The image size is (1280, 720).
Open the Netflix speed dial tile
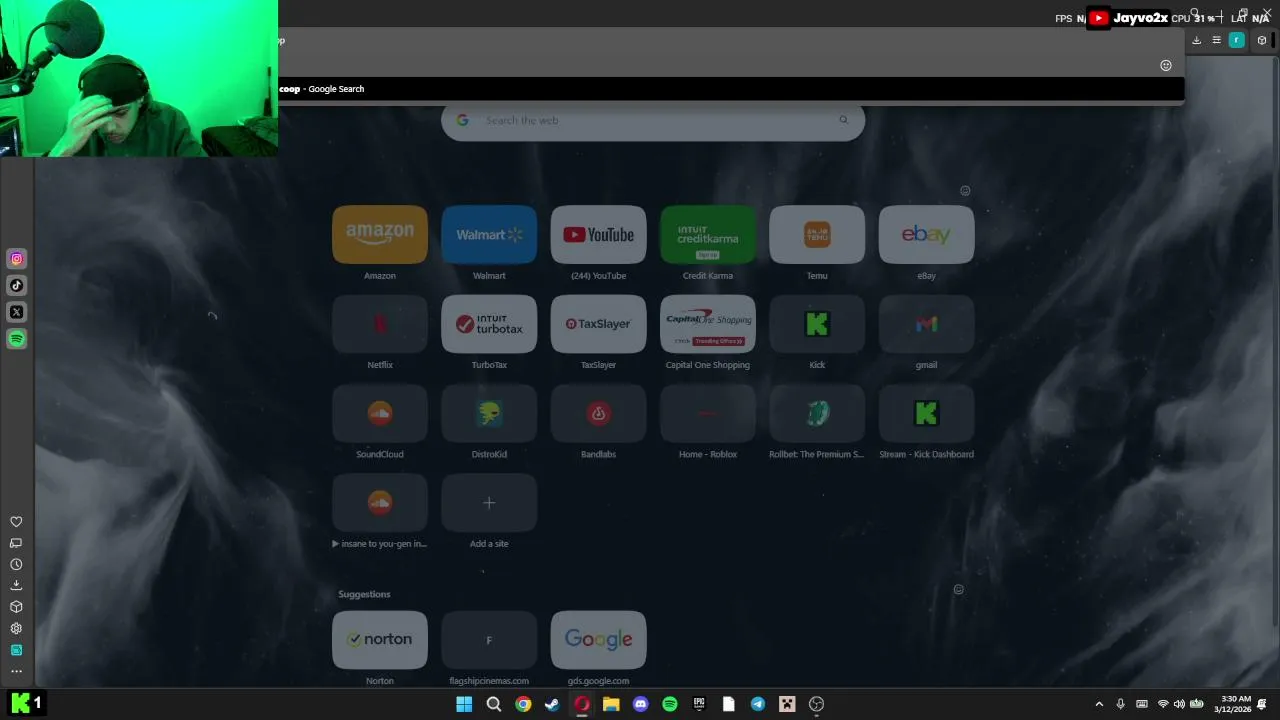380,324
